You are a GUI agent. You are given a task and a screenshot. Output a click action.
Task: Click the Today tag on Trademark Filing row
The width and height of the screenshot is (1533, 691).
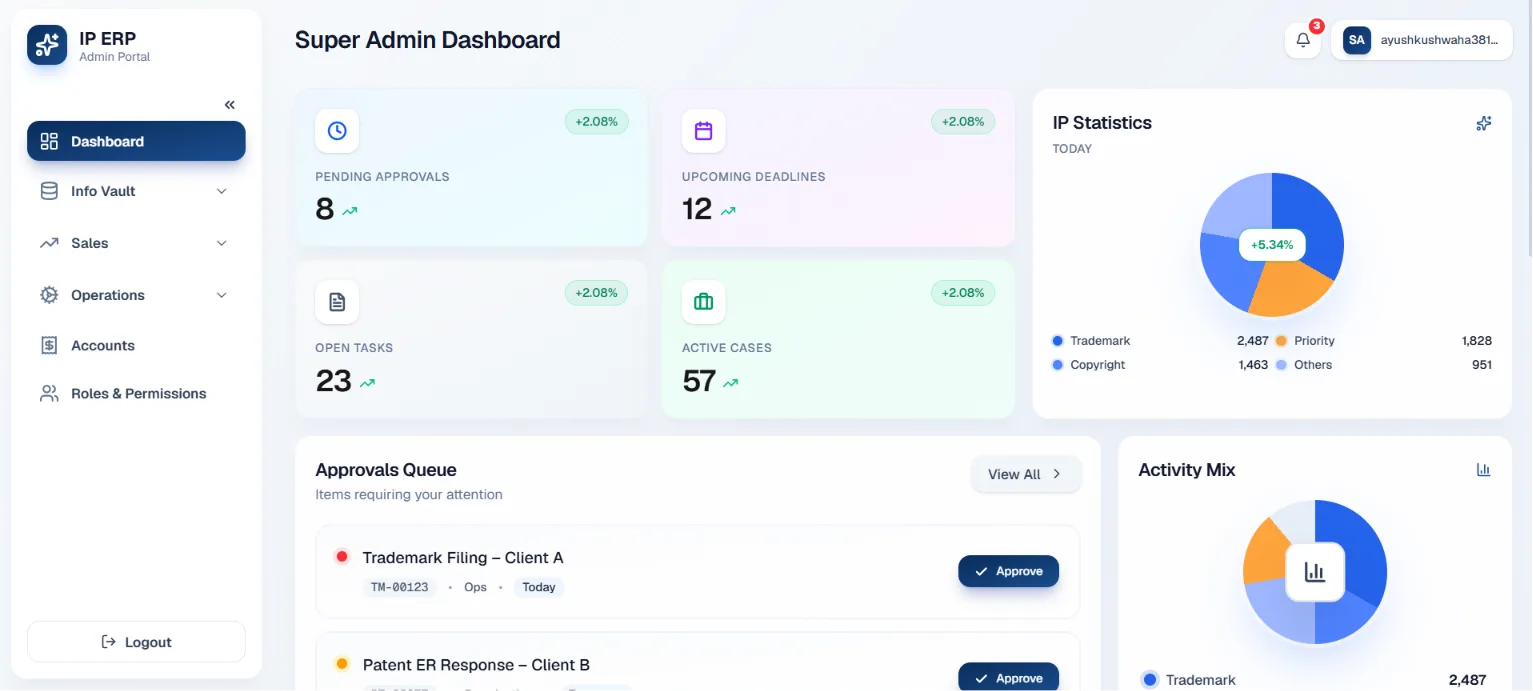click(539, 587)
